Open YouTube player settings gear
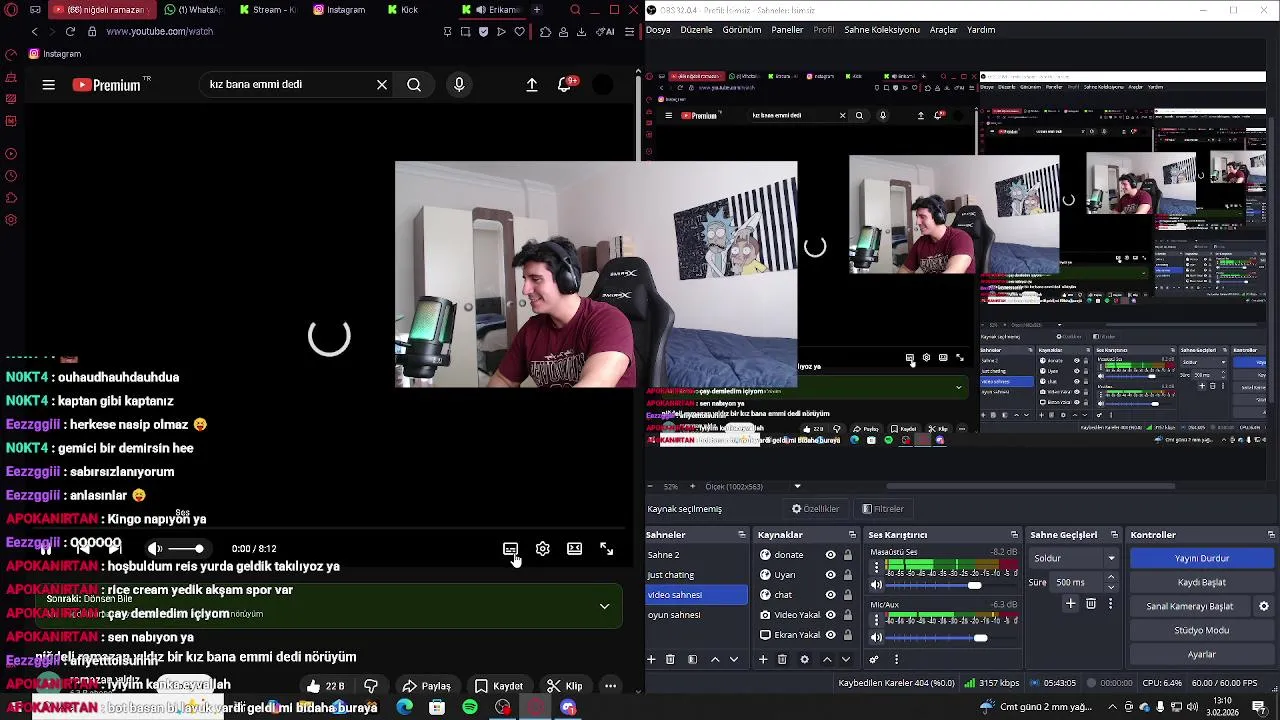Screen dimensions: 1280x720 click(543, 549)
